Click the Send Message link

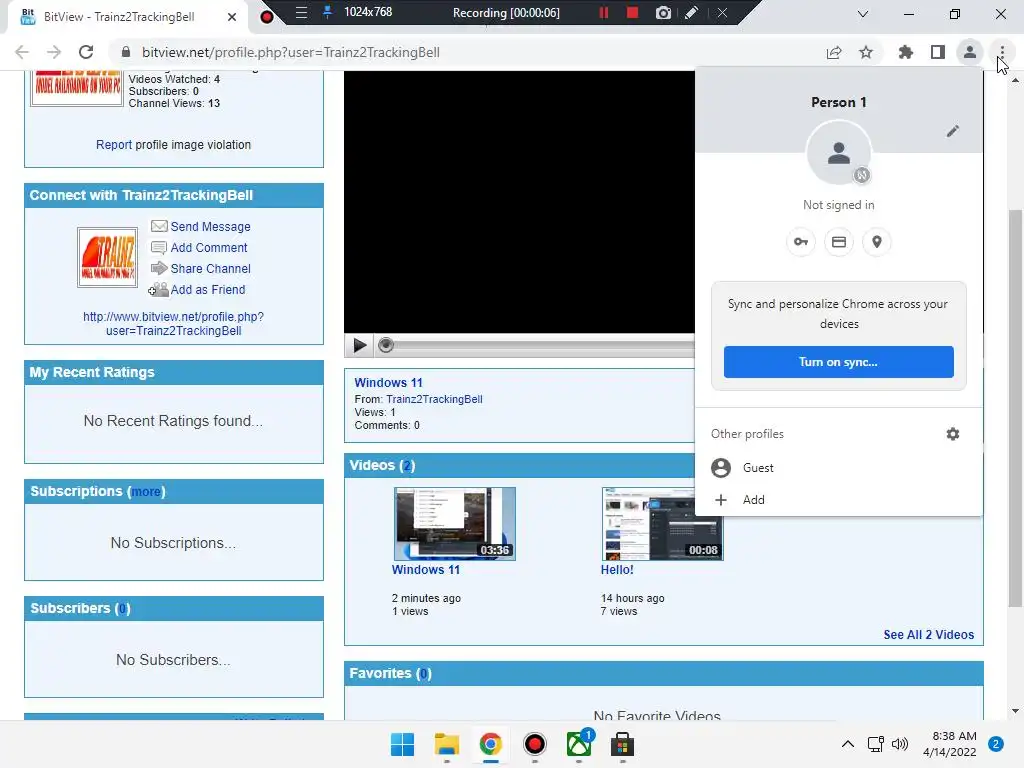pos(210,227)
